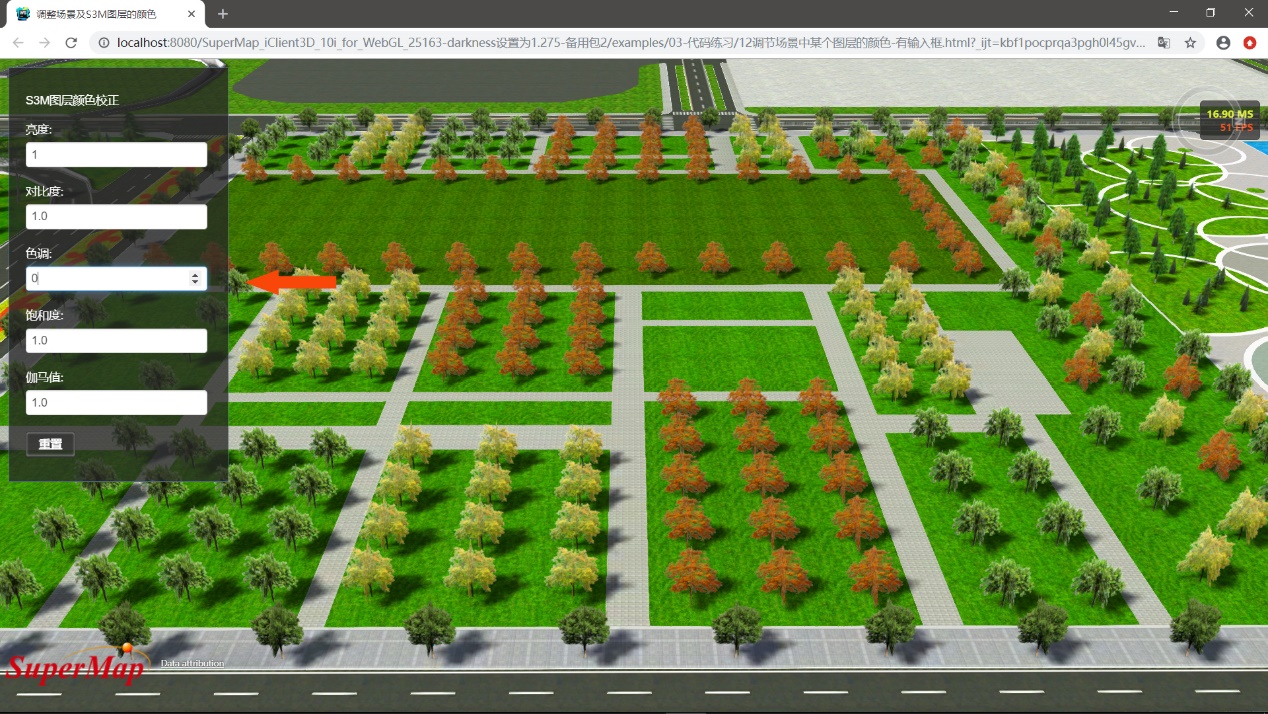Screen dimensions: 1268x714
Task: Click the 亮度 input field
Action: [116, 155]
